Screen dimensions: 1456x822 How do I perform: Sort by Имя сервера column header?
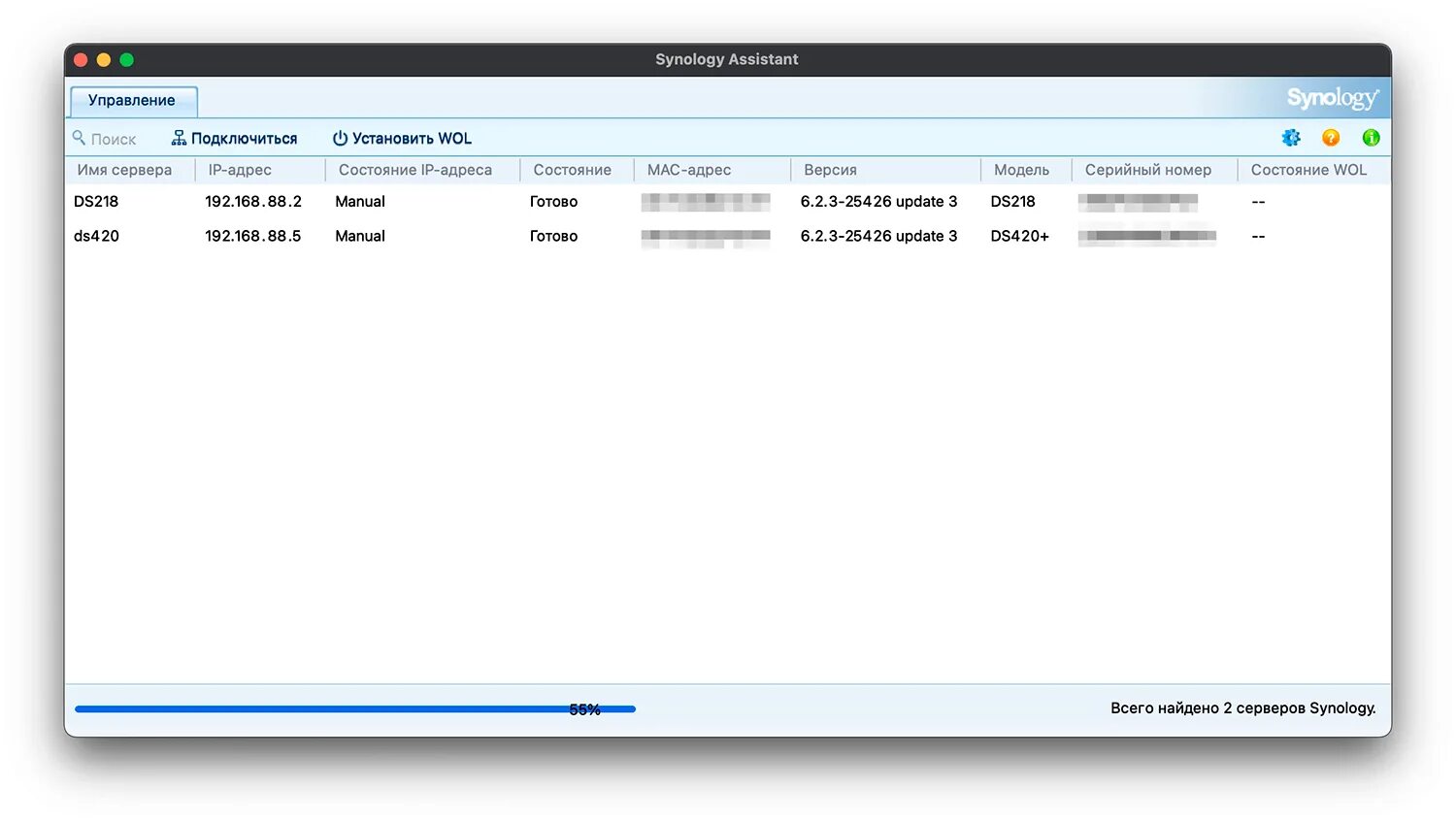(124, 170)
